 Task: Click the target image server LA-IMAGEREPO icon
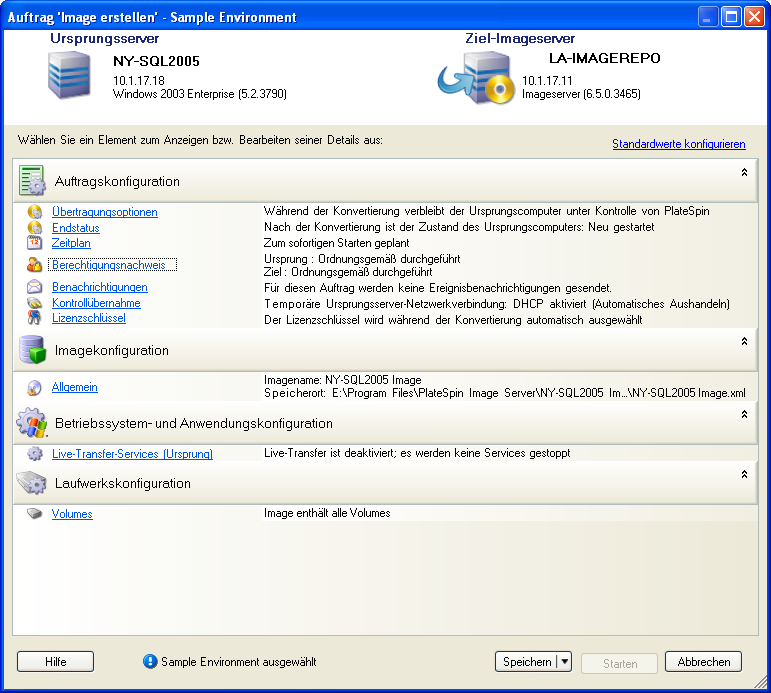(x=476, y=78)
